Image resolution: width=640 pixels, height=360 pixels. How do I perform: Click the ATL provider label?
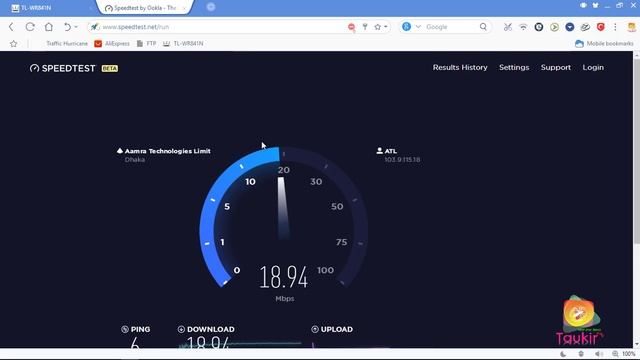(391, 151)
